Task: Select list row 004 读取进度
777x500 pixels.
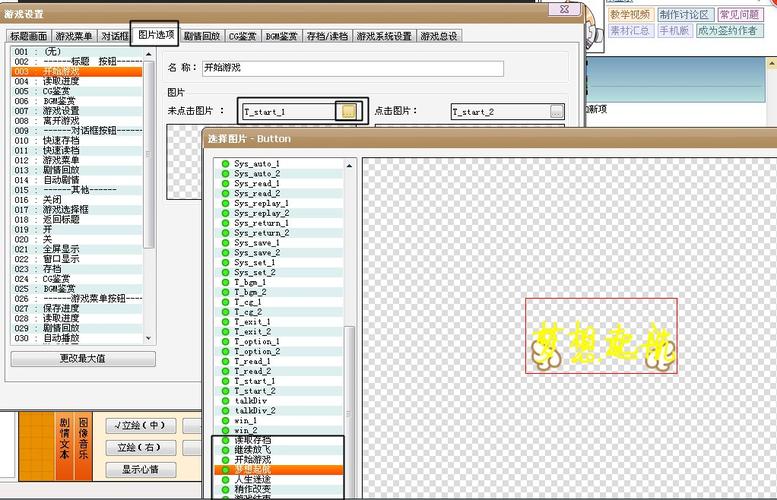Action: pos(77,81)
